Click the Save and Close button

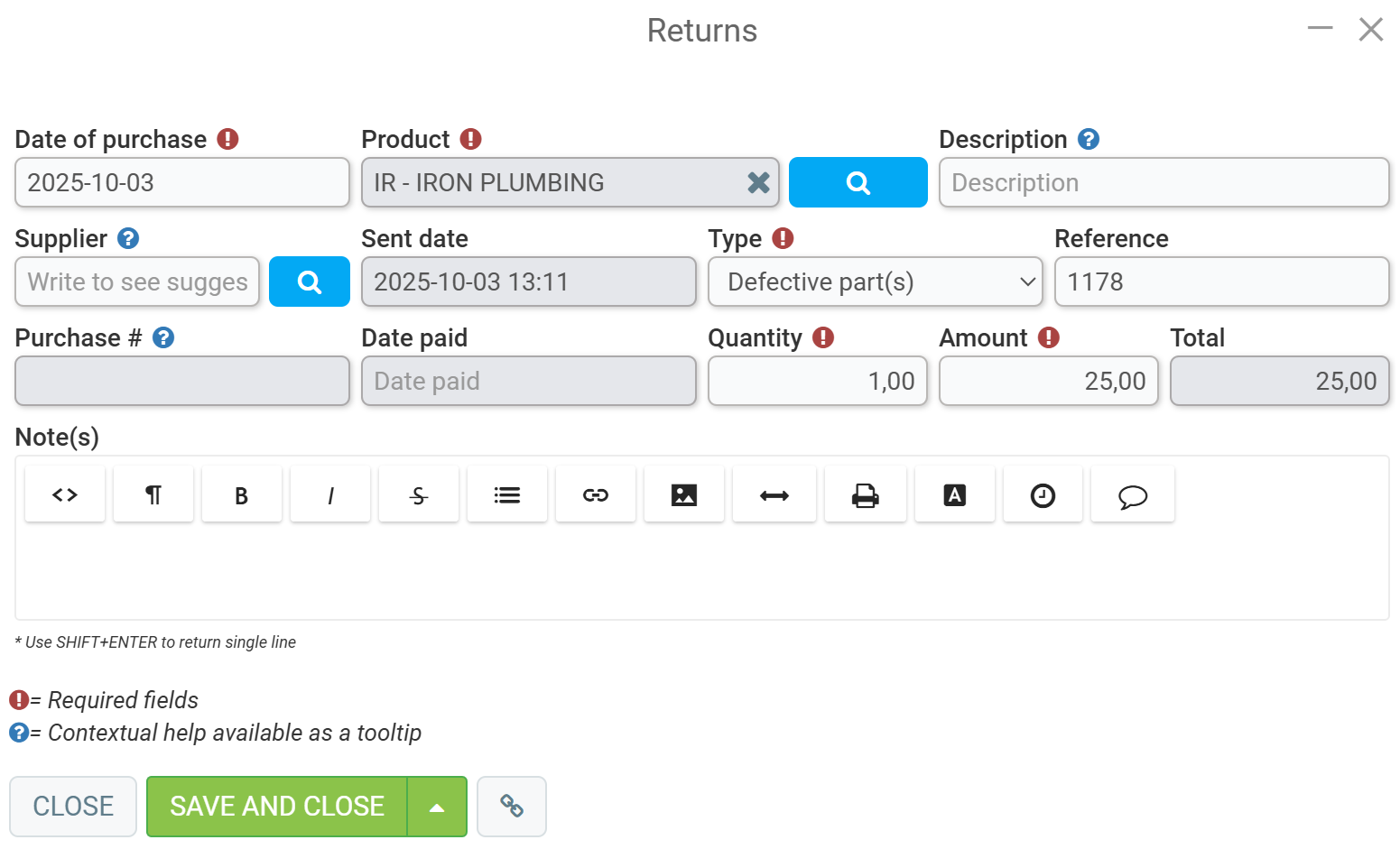tap(277, 807)
